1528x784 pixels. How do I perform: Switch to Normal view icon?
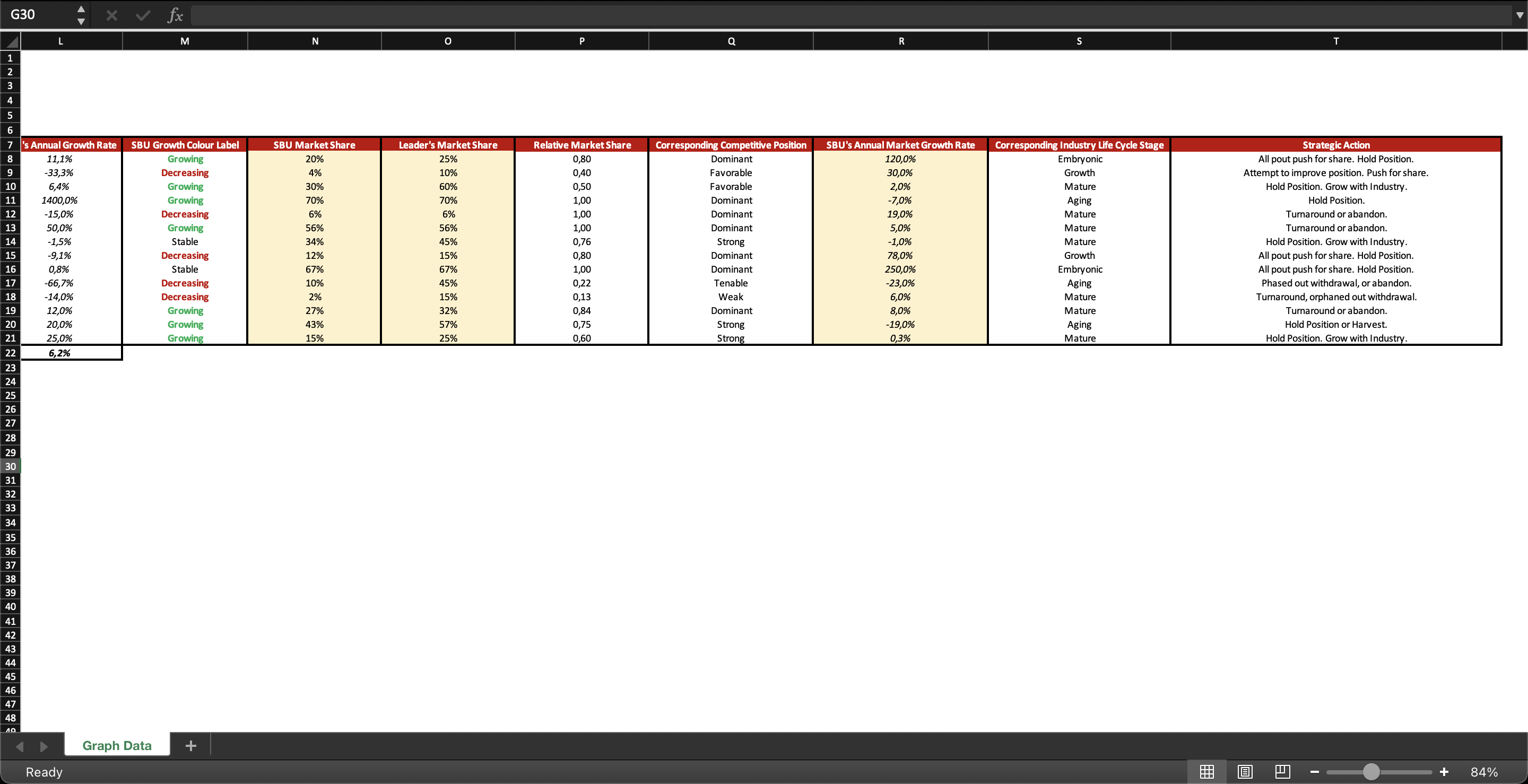coord(1206,772)
